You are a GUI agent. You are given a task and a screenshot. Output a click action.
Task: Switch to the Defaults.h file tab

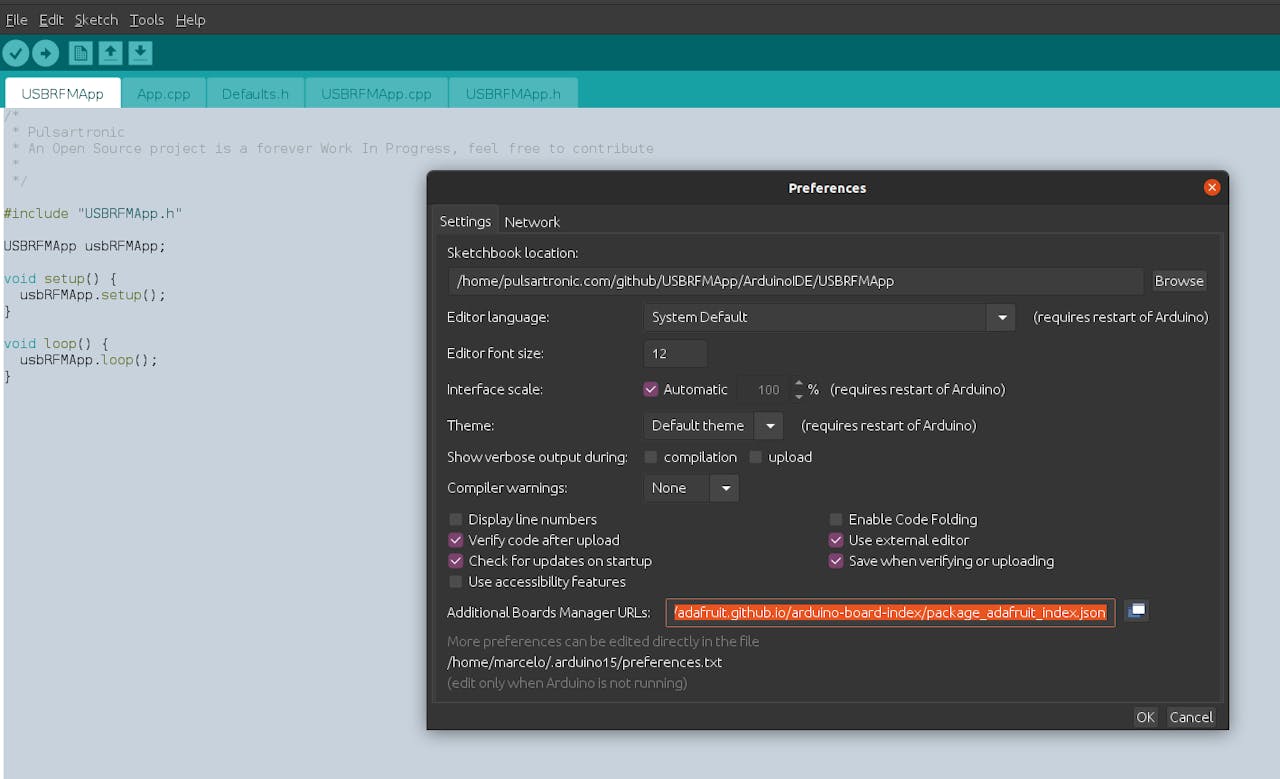tap(255, 94)
